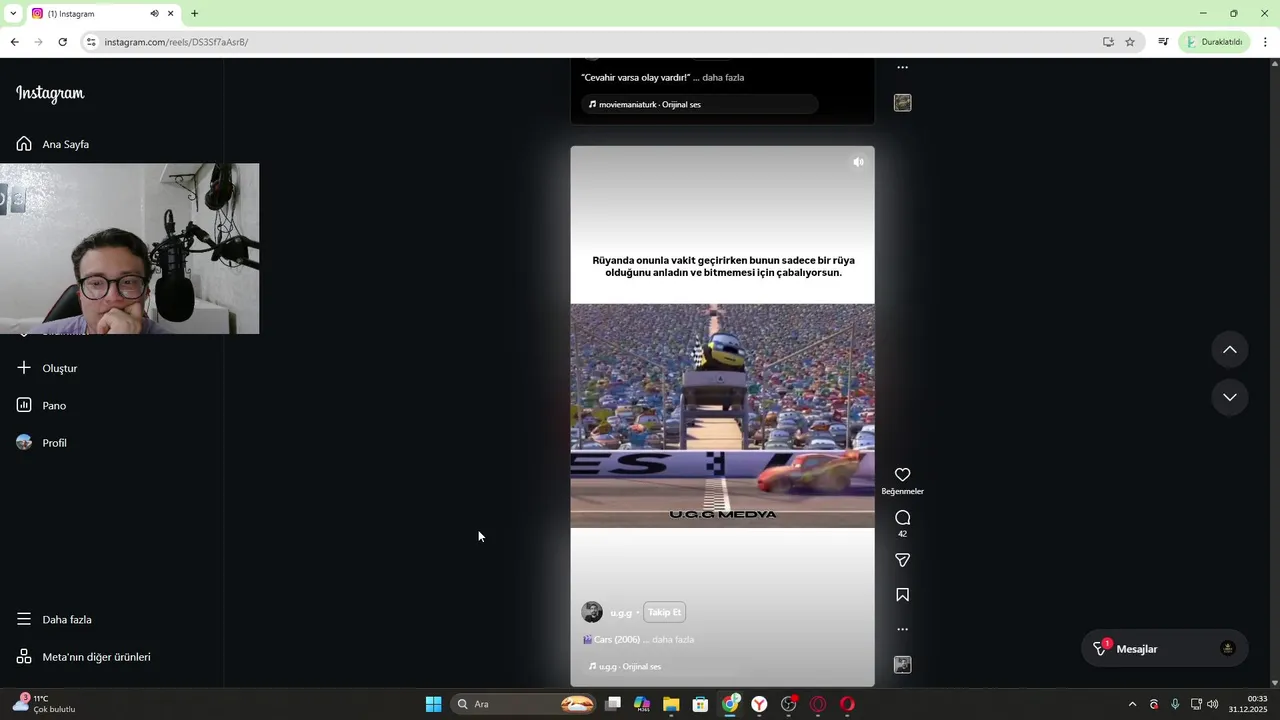Open the Windows Start menu

pyautogui.click(x=433, y=704)
